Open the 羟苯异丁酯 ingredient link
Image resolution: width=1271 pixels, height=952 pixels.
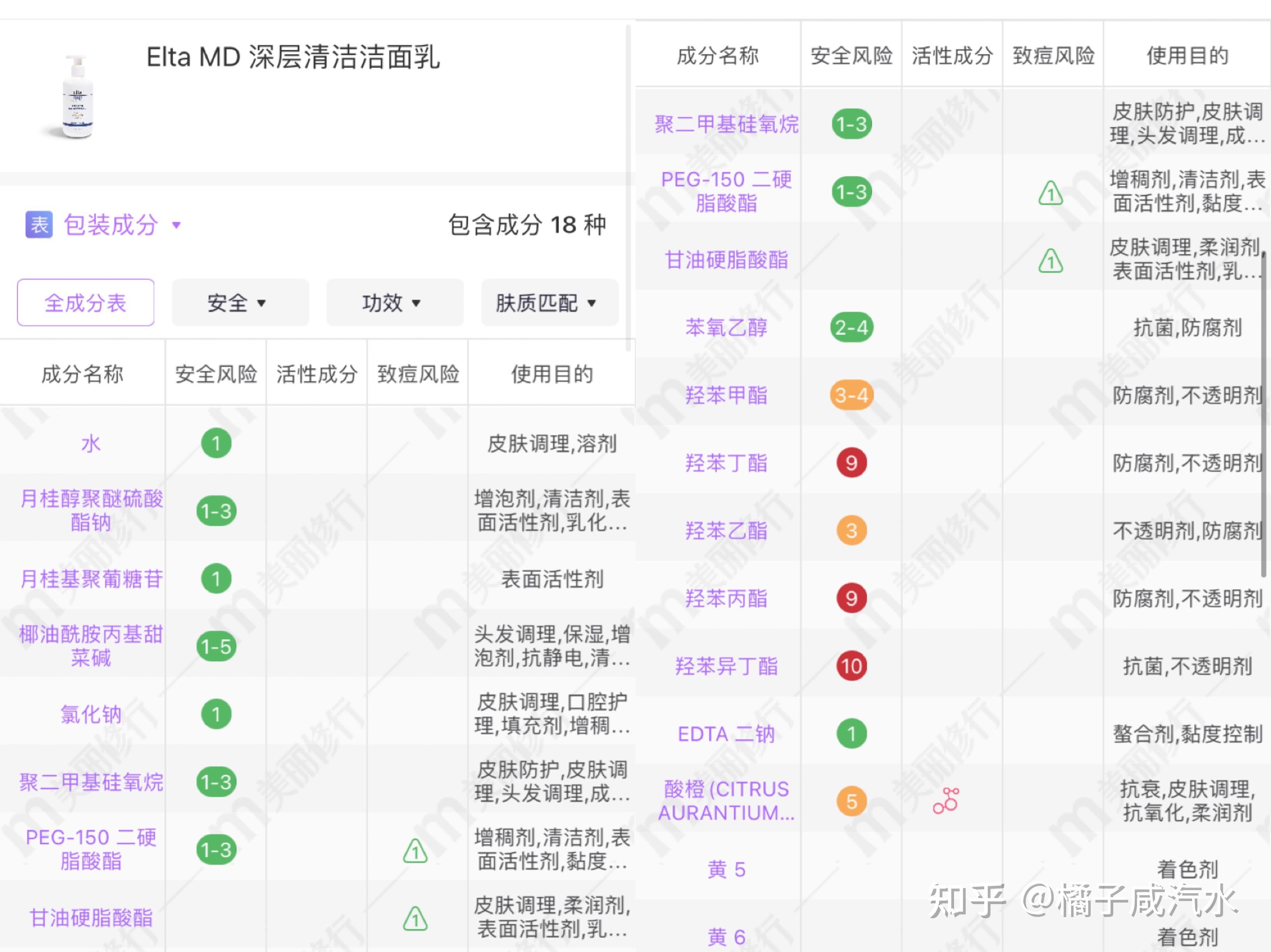[726, 666]
